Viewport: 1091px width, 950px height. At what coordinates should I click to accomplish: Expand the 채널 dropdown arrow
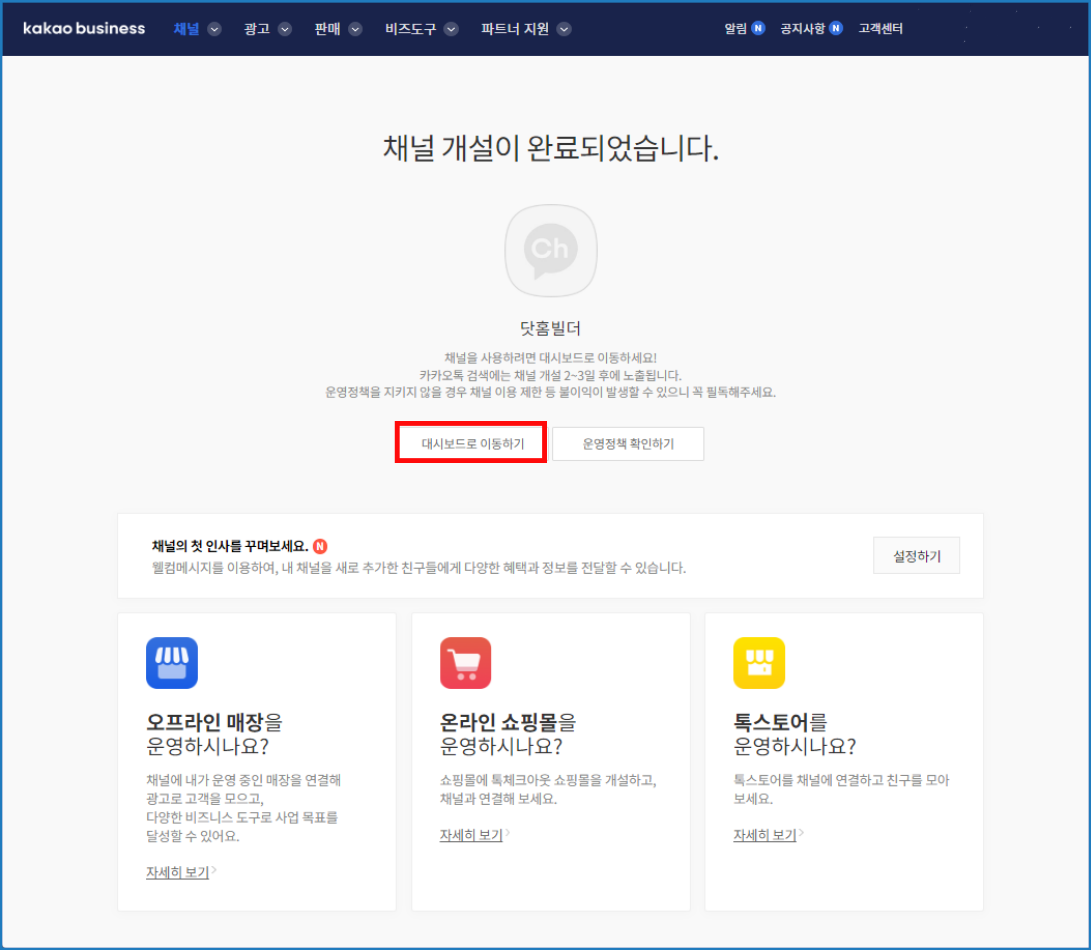tap(214, 29)
